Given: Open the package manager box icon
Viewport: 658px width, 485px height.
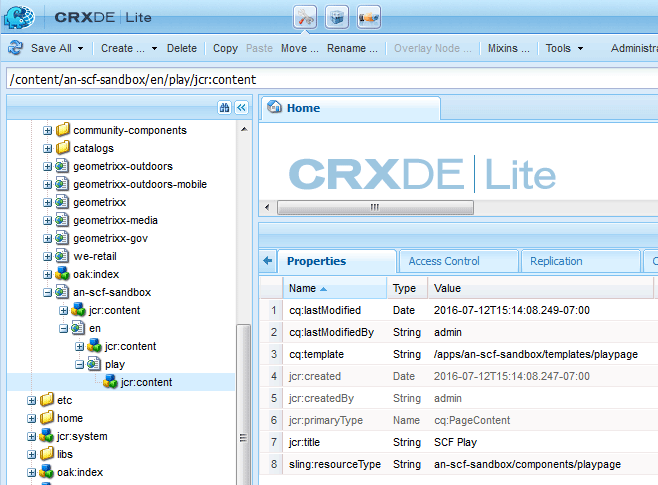Looking at the screenshot, I should [337, 18].
